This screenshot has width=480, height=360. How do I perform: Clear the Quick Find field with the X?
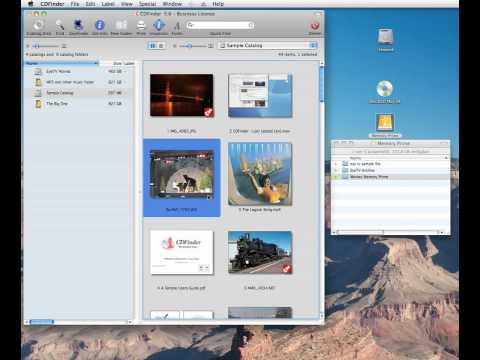point(251,25)
